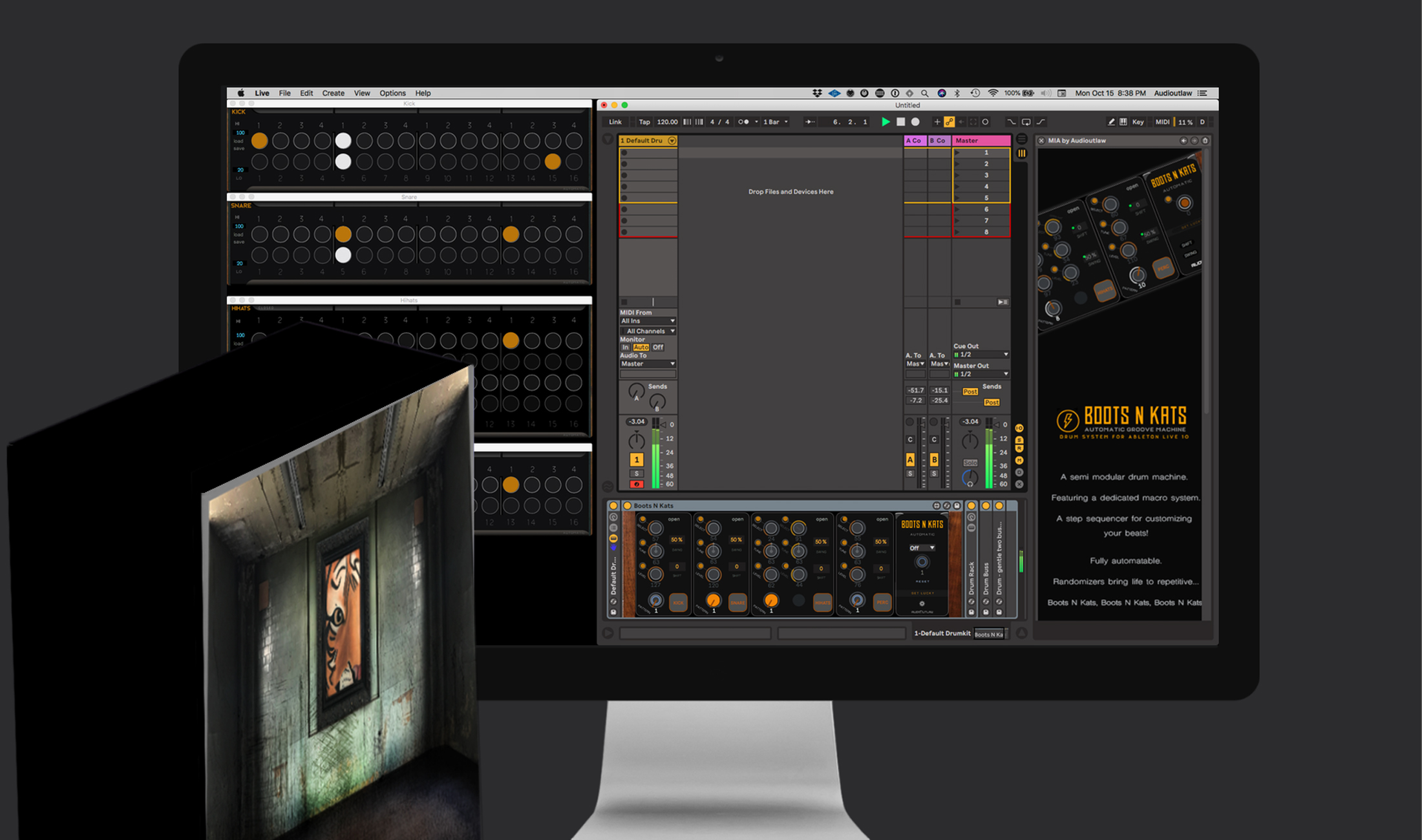Open the Options menu
This screenshot has height=840, width=1422.
click(x=392, y=92)
